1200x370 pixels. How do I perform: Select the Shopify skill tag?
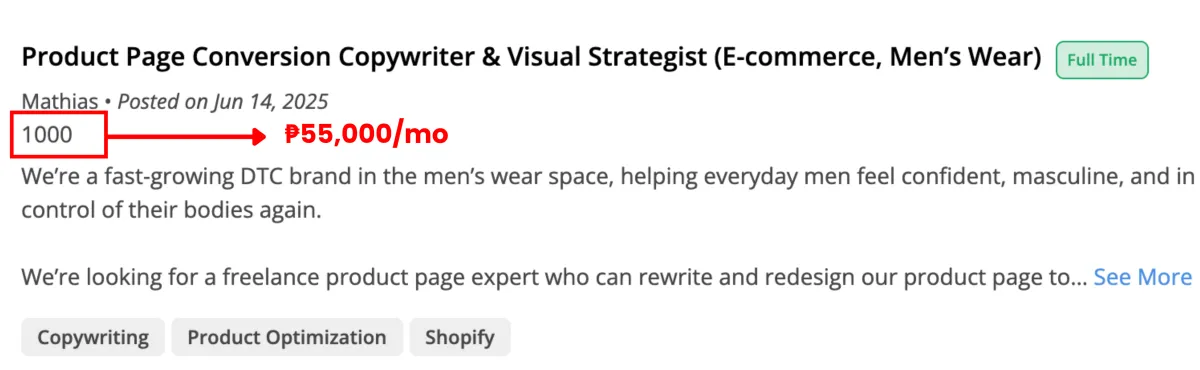pyautogui.click(x=459, y=337)
